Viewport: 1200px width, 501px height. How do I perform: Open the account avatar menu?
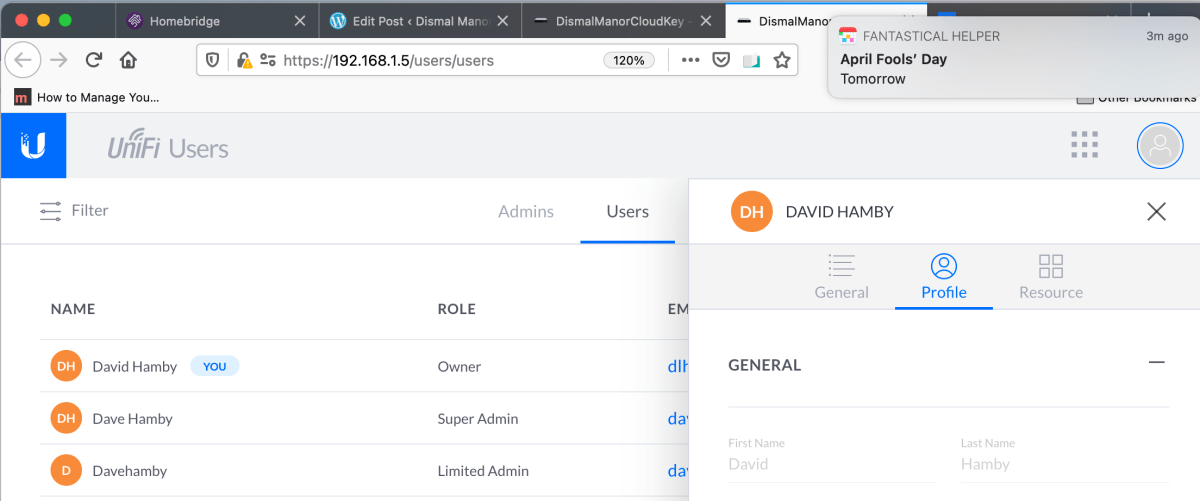(1160, 146)
